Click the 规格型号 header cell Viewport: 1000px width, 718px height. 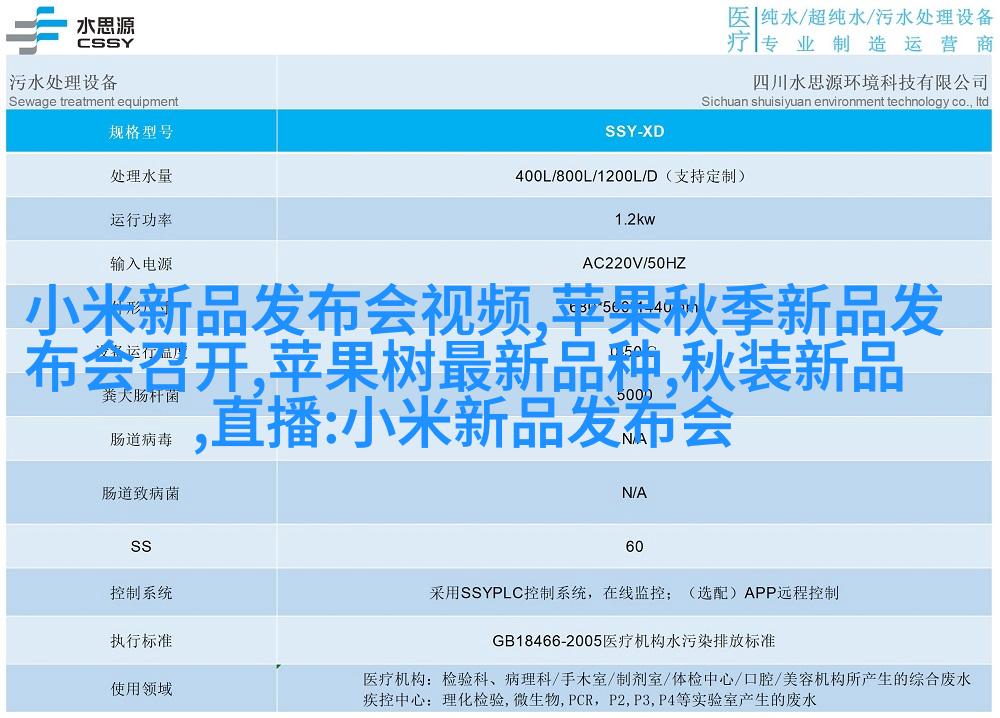click(141, 132)
